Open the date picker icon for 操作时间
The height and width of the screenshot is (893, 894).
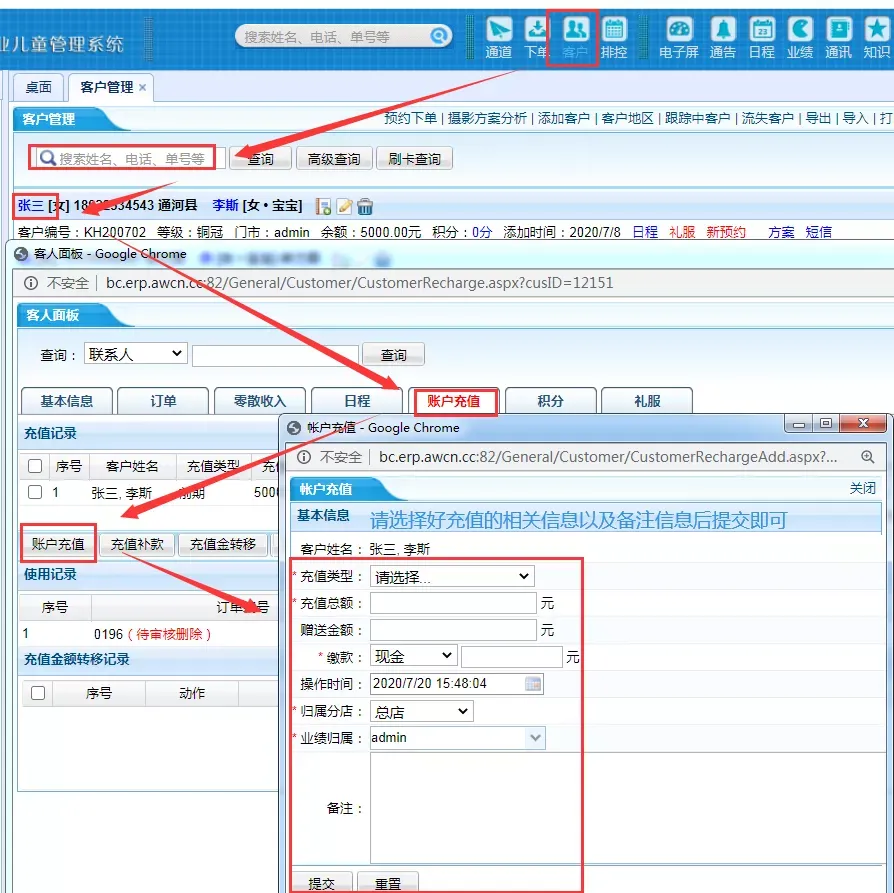(533, 684)
